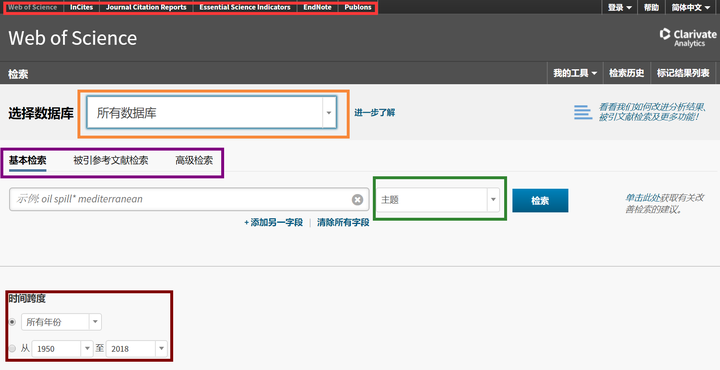720x370 pixels.
Task: Switch to the 高级检索 tab
Action: (194, 160)
